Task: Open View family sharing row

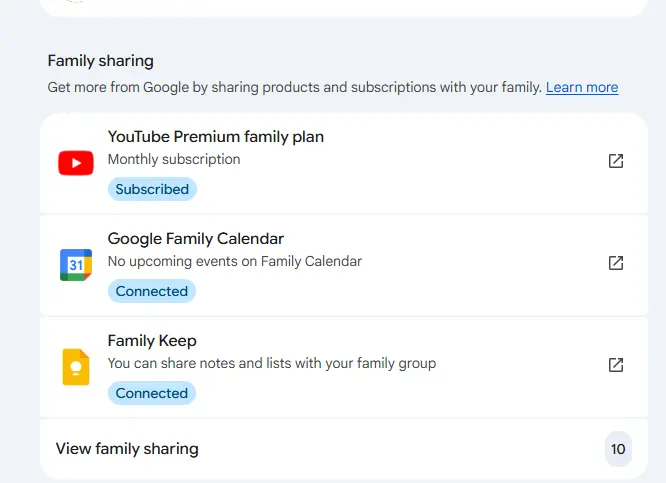Action: tap(344, 449)
